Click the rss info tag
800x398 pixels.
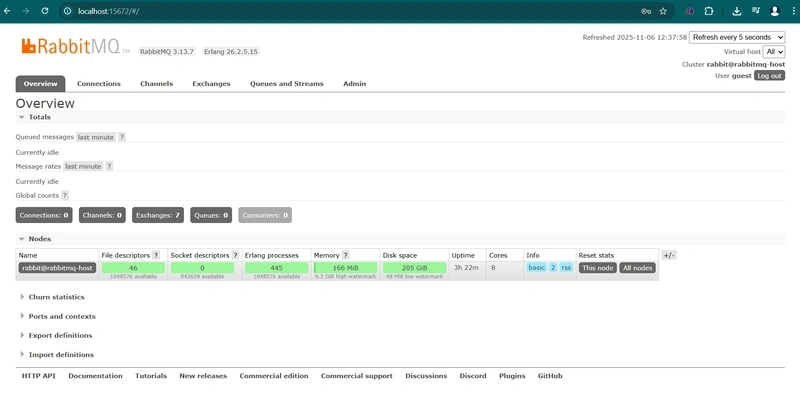[x=566, y=268]
